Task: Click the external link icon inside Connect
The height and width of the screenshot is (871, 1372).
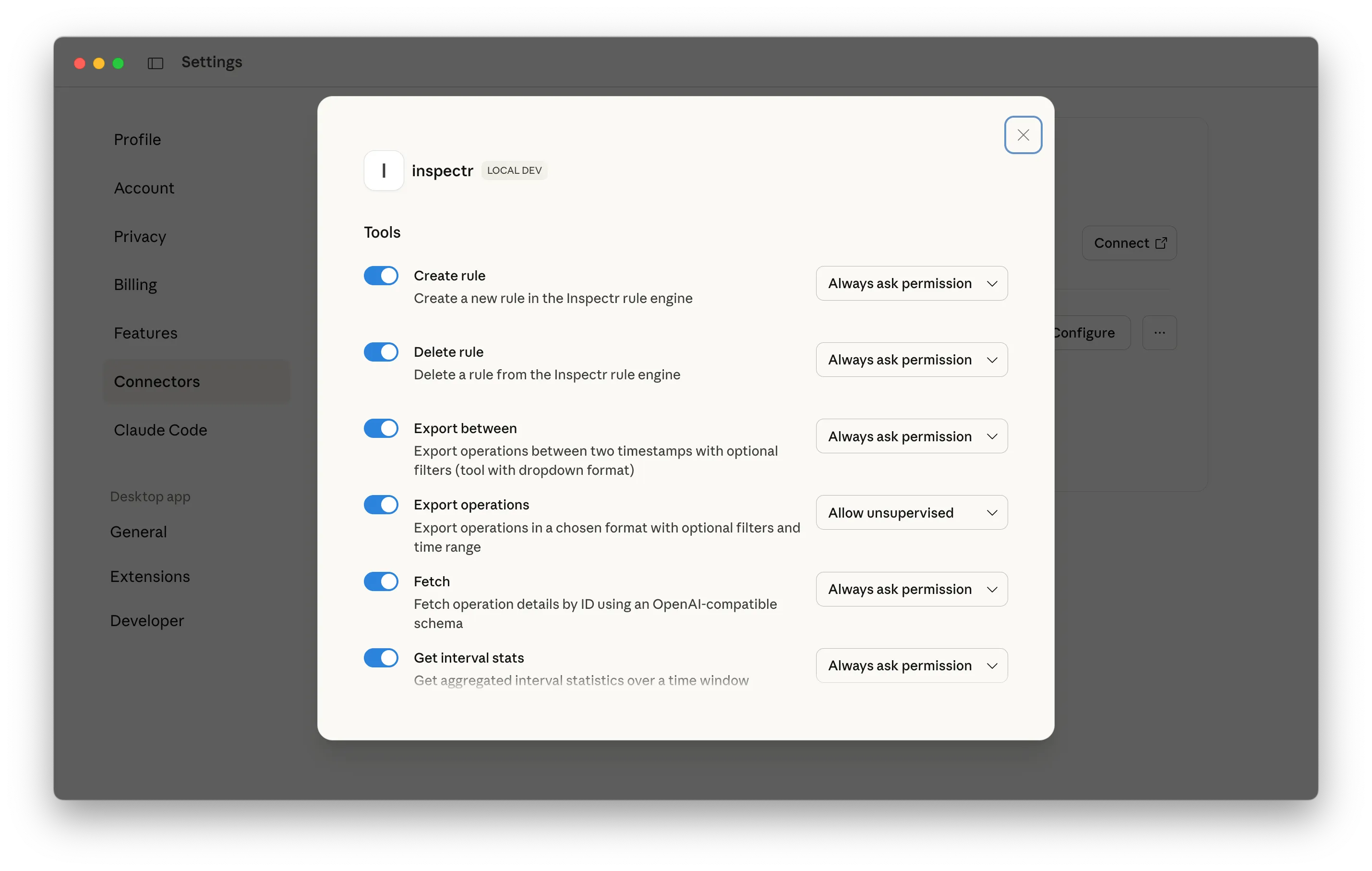Action: pyautogui.click(x=1161, y=242)
